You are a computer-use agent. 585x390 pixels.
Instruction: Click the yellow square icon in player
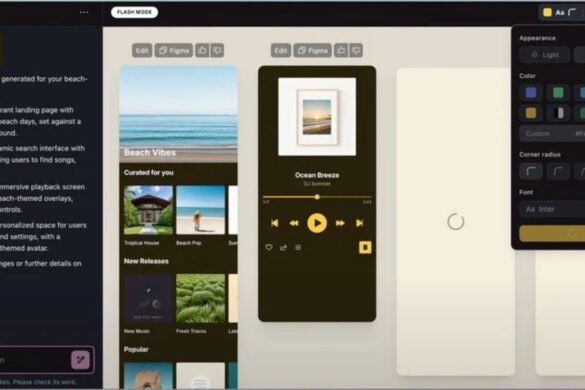[365, 247]
